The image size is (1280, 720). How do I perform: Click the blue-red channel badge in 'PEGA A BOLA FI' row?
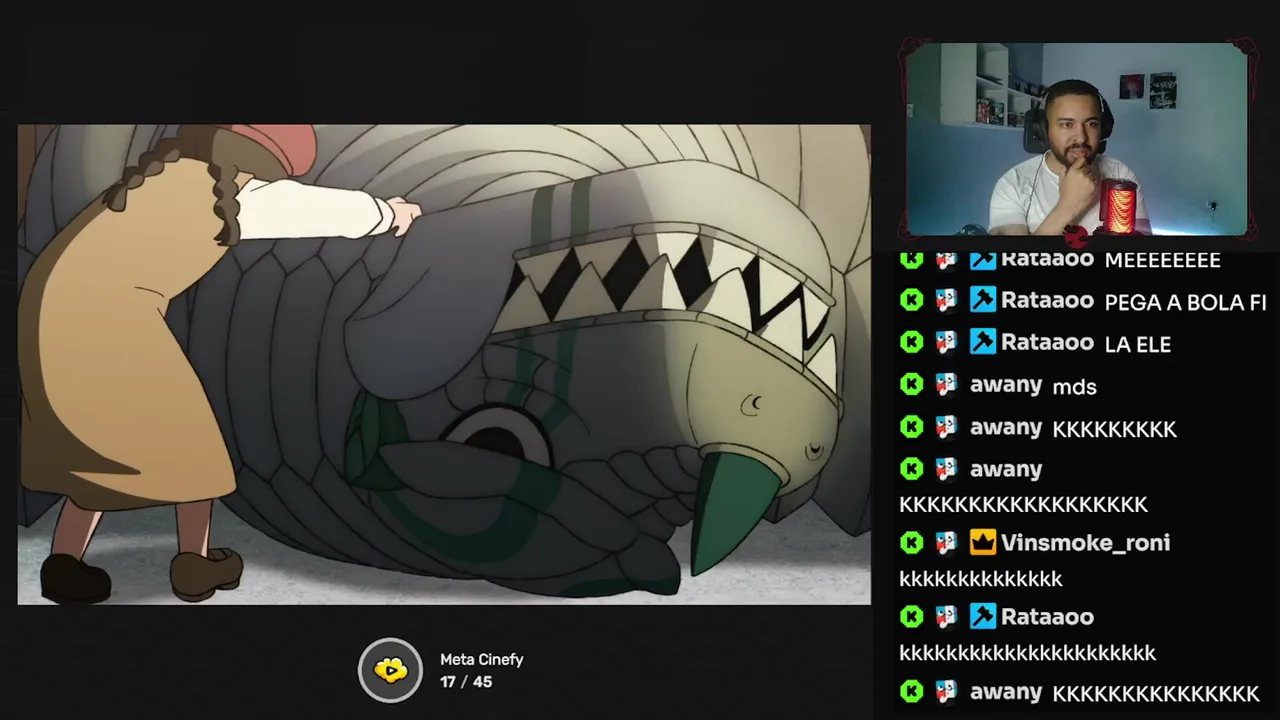[x=946, y=300]
